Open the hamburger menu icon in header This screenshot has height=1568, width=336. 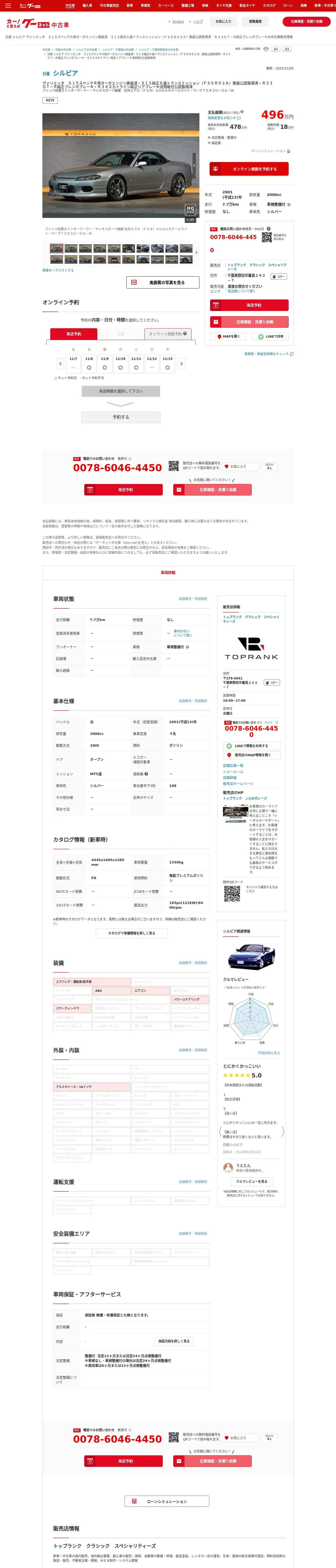click(x=8, y=5)
